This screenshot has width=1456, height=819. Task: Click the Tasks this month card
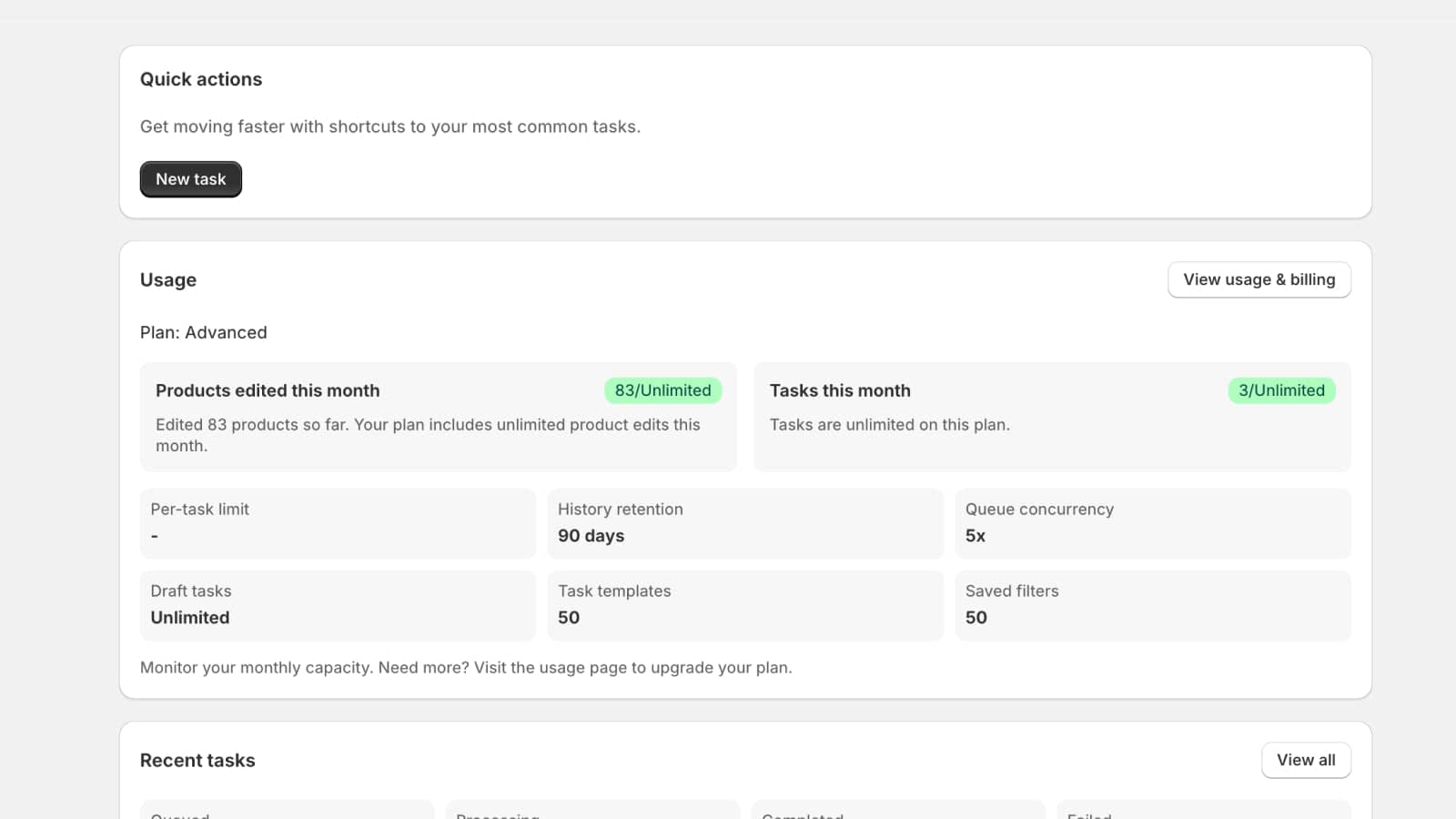tap(1052, 417)
